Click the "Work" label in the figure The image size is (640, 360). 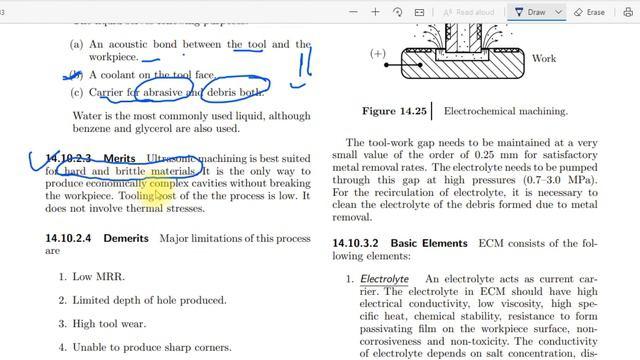(544, 58)
